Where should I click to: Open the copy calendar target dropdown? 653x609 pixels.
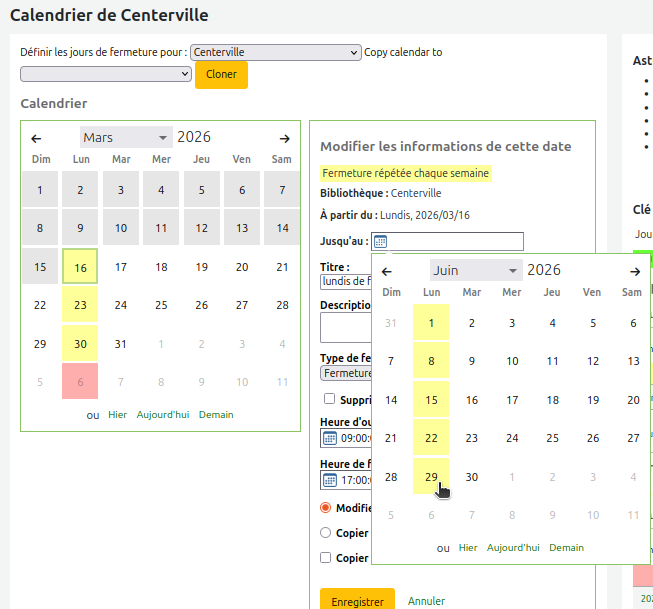106,74
